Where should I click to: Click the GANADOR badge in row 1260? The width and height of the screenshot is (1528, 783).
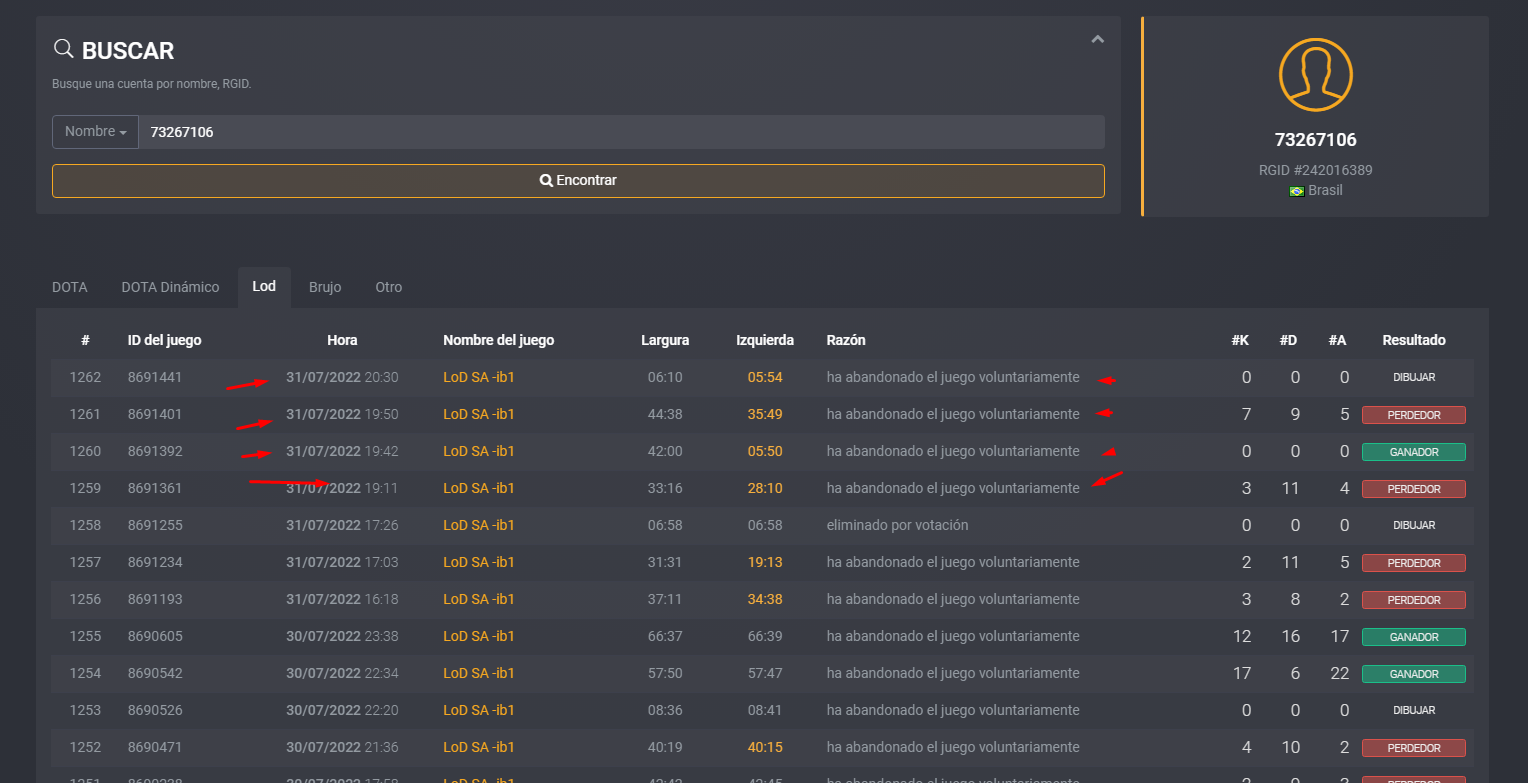[1414, 452]
